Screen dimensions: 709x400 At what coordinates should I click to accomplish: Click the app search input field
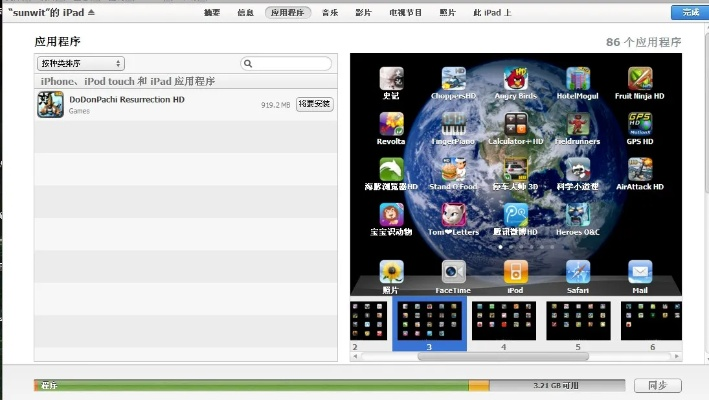[291, 63]
